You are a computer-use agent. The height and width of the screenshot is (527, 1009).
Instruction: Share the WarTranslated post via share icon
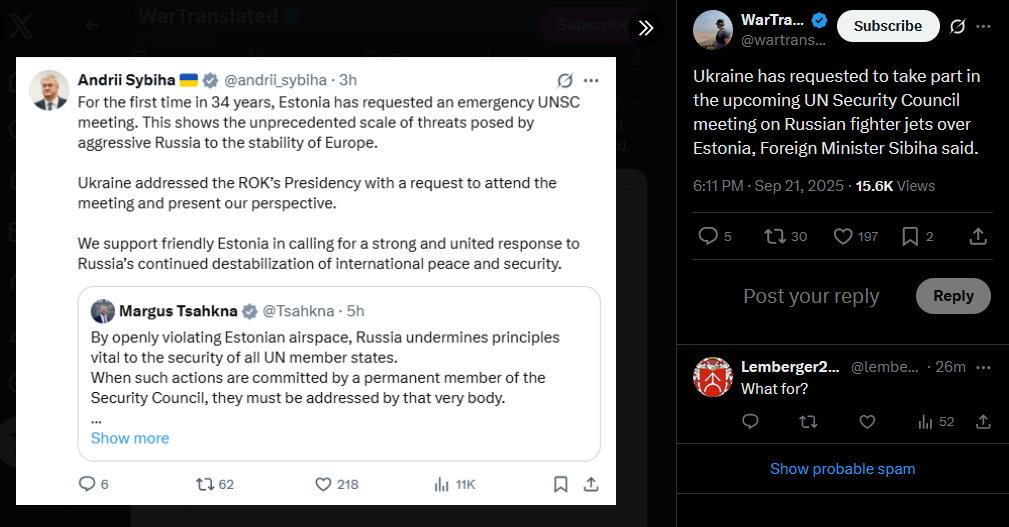click(x=978, y=236)
